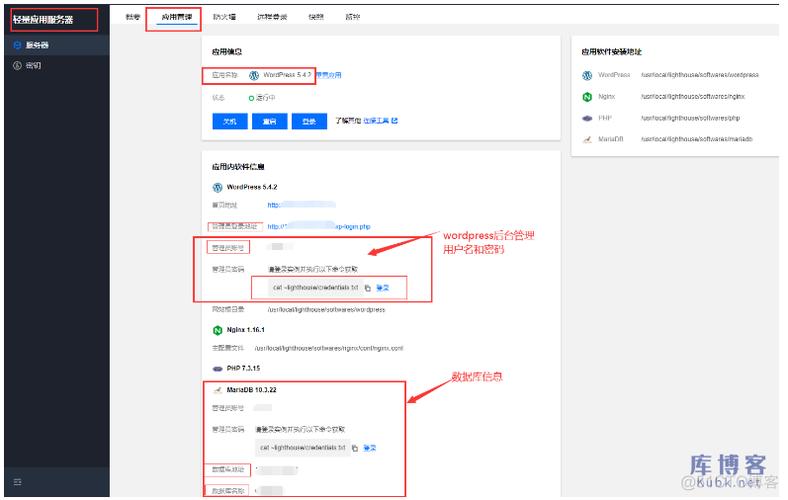Viewport: 788px width, 500px height.
Task: Click the WordPress site root directory path
Action: click(326, 310)
